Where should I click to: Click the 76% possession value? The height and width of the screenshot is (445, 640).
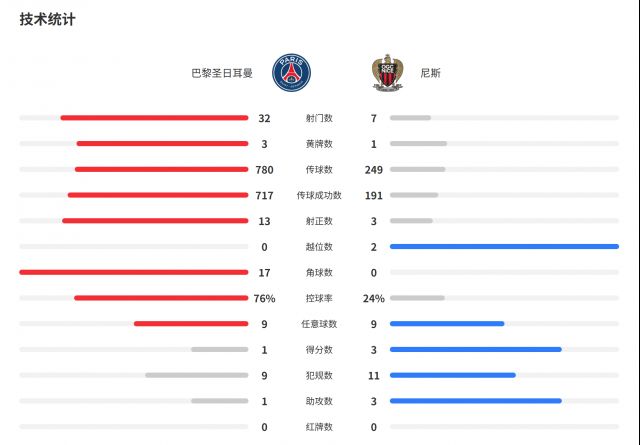coord(264,298)
